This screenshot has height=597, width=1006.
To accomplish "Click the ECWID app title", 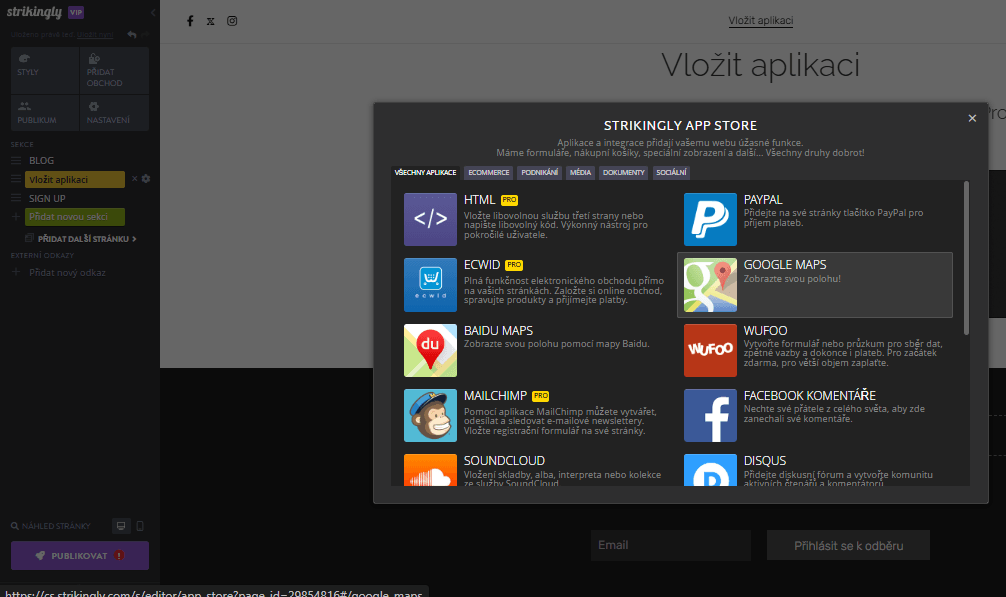I will (x=482, y=265).
